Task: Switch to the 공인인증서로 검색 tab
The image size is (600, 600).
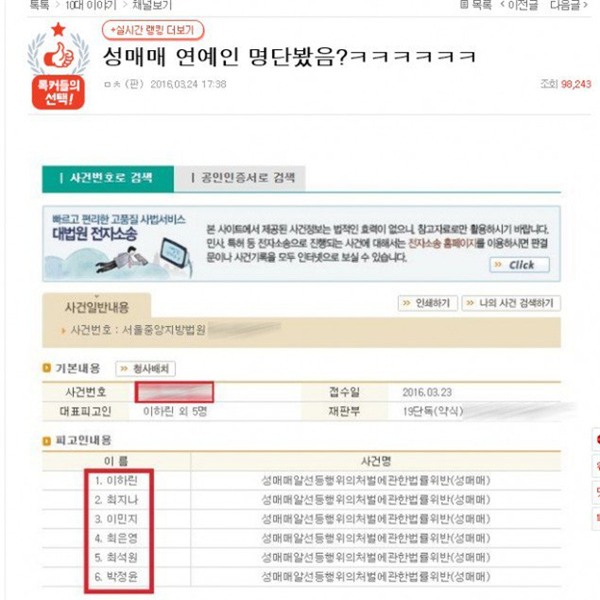Action: tap(240, 178)
